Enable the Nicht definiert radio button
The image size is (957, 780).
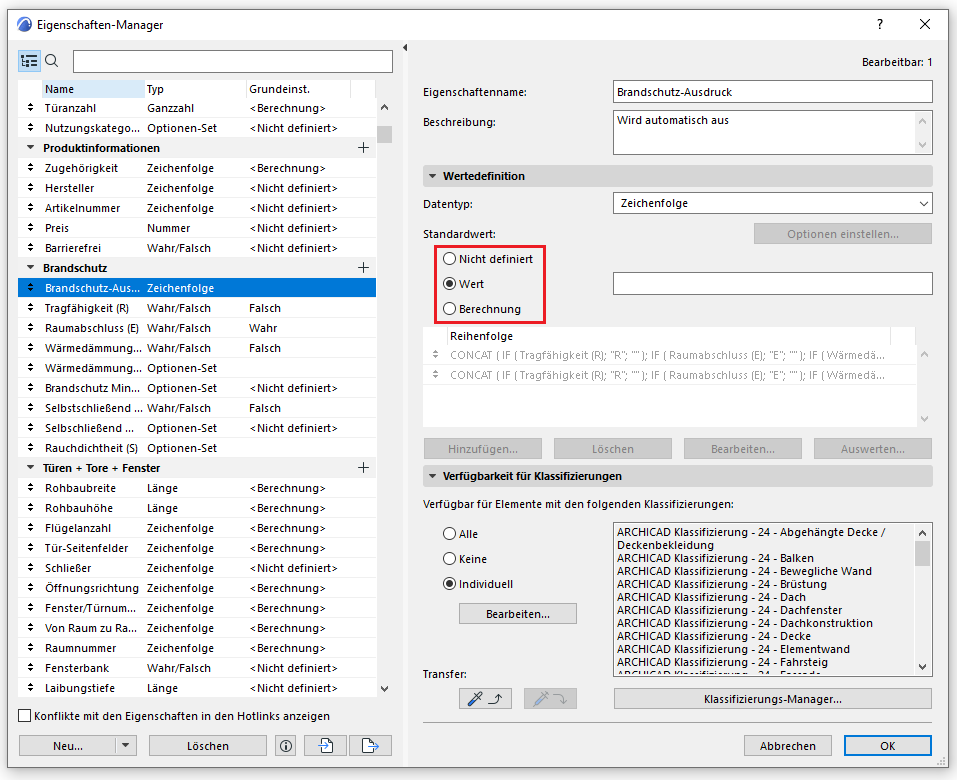(451, 258)
